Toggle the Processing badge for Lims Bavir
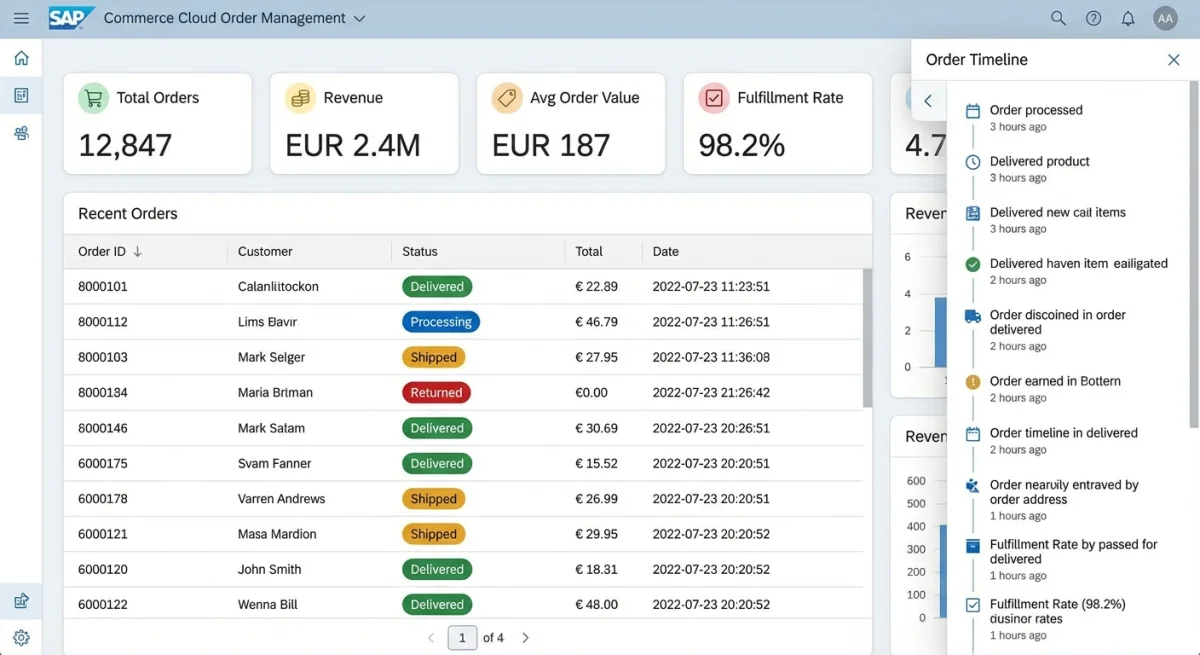The height and width of the screenshot is (655, 1200). point(440,321)
